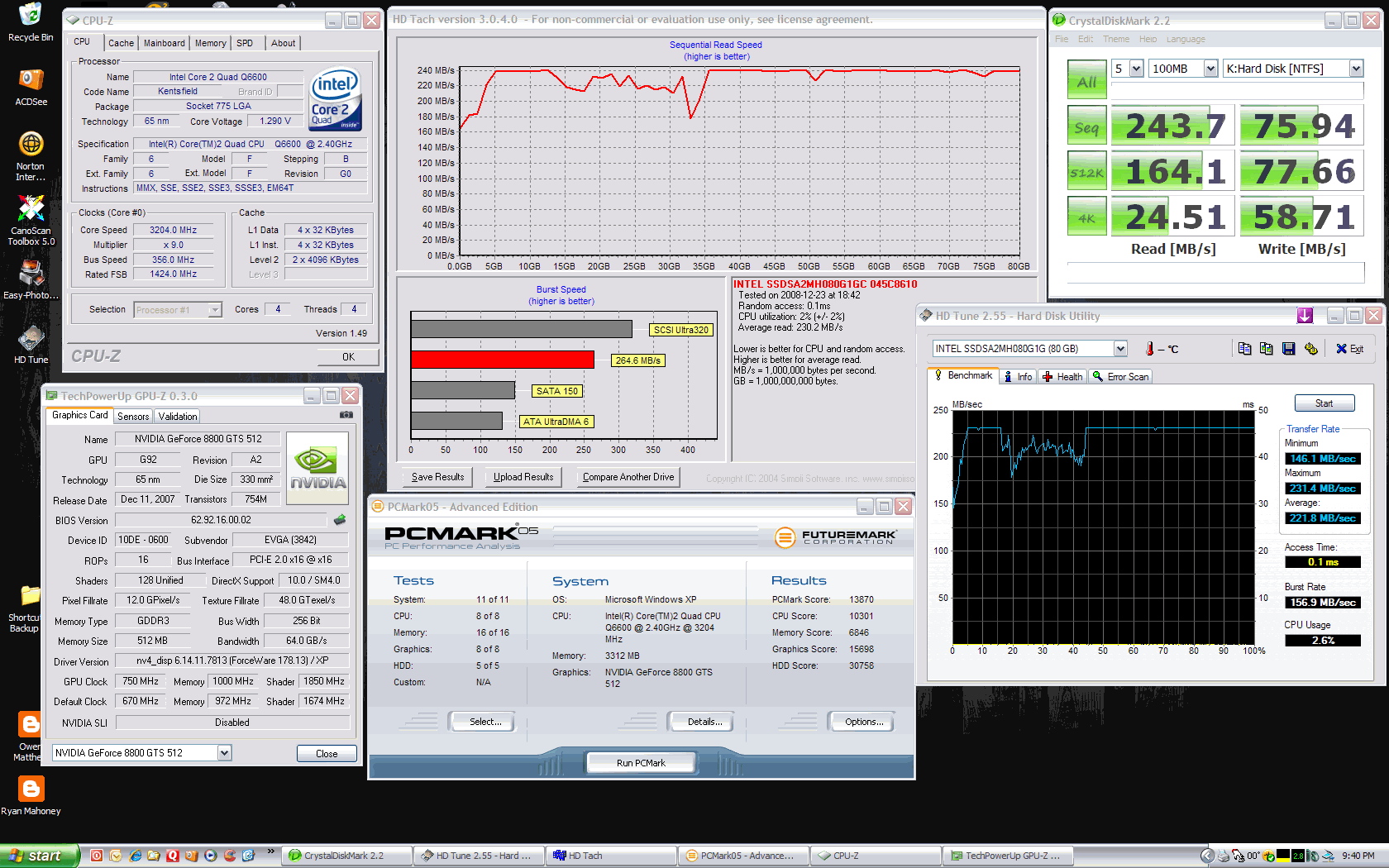Open the HD Tune options wrench icon
Screen dimensions: 1389x868
pos(1310,349)
